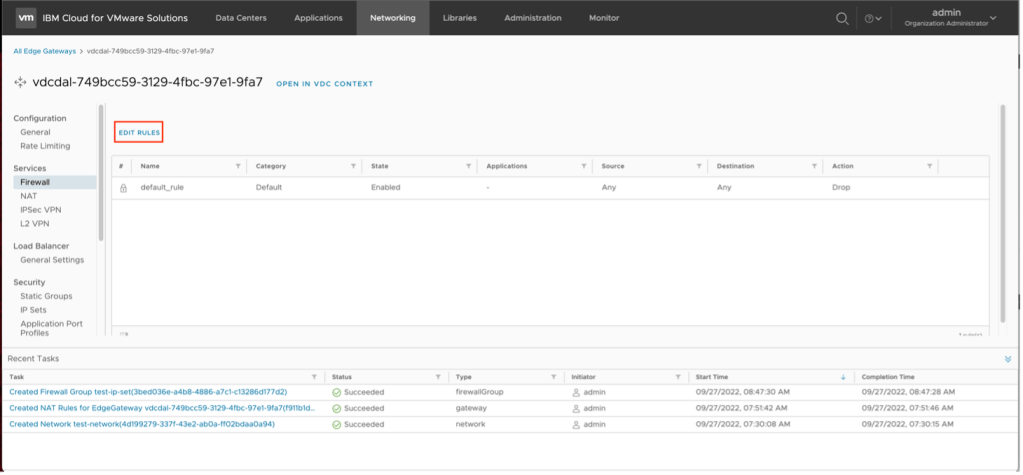Click the VMware vm logo

[x=27, y=18]
